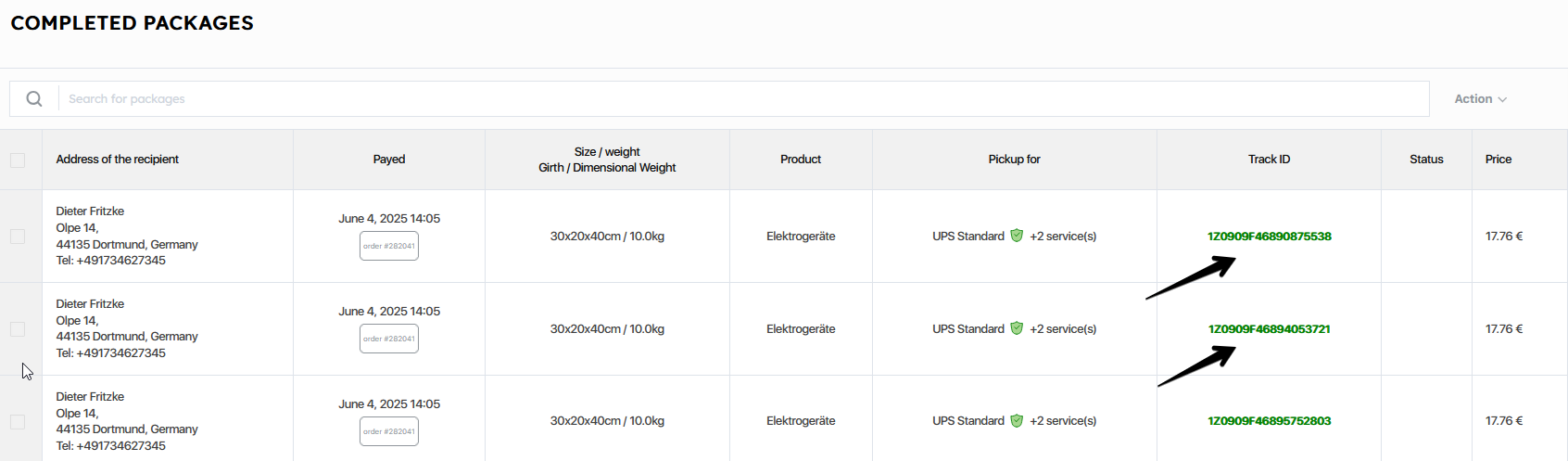Click order #282041 badge in second row
Screen dimensions: 1568x461
click(389, 339)
